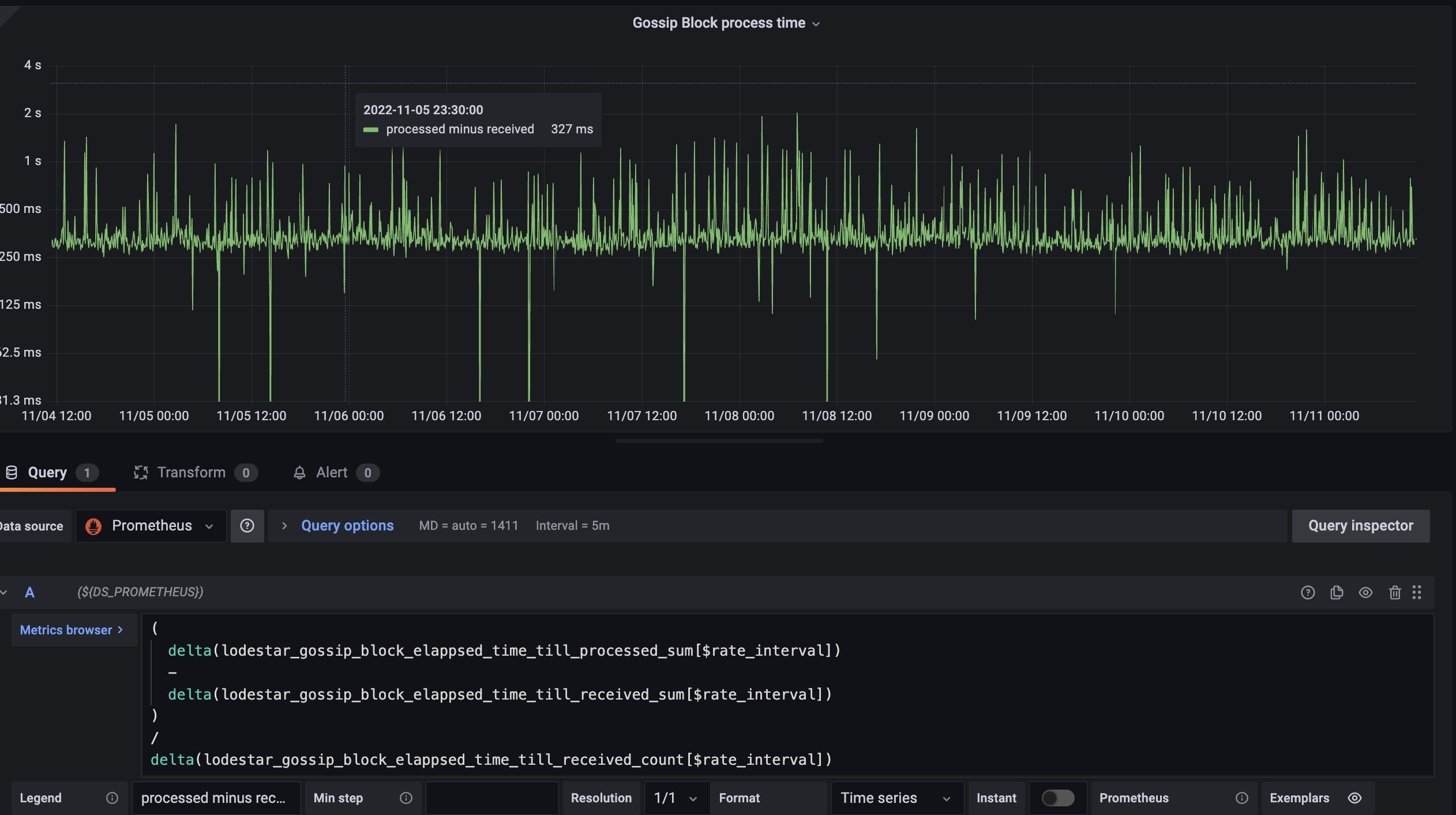The image size is (1456, 815).
Task: Click the info icon beside Prometheus near Exemplars
Action: (x=1240, y=798)
